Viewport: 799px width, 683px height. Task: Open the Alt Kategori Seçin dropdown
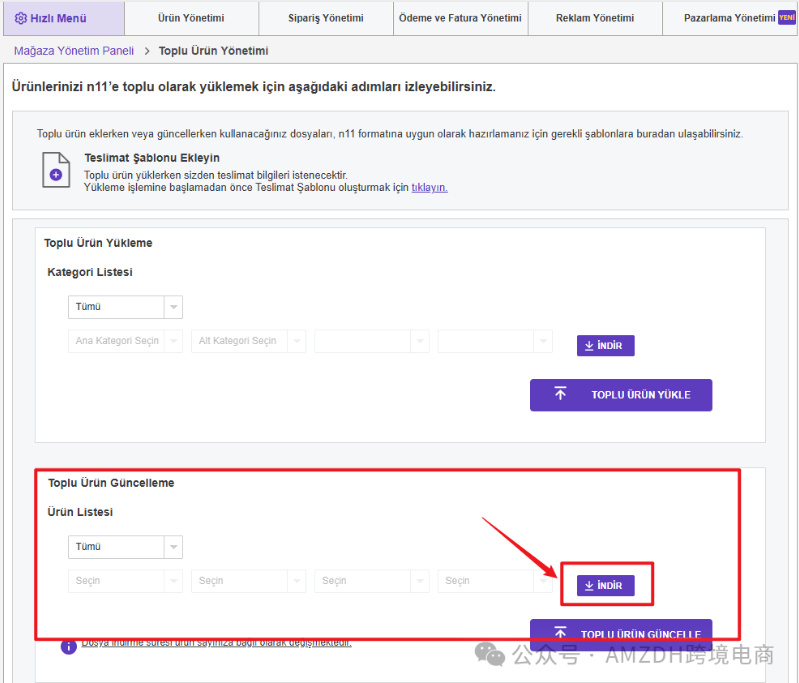[248, 341]
